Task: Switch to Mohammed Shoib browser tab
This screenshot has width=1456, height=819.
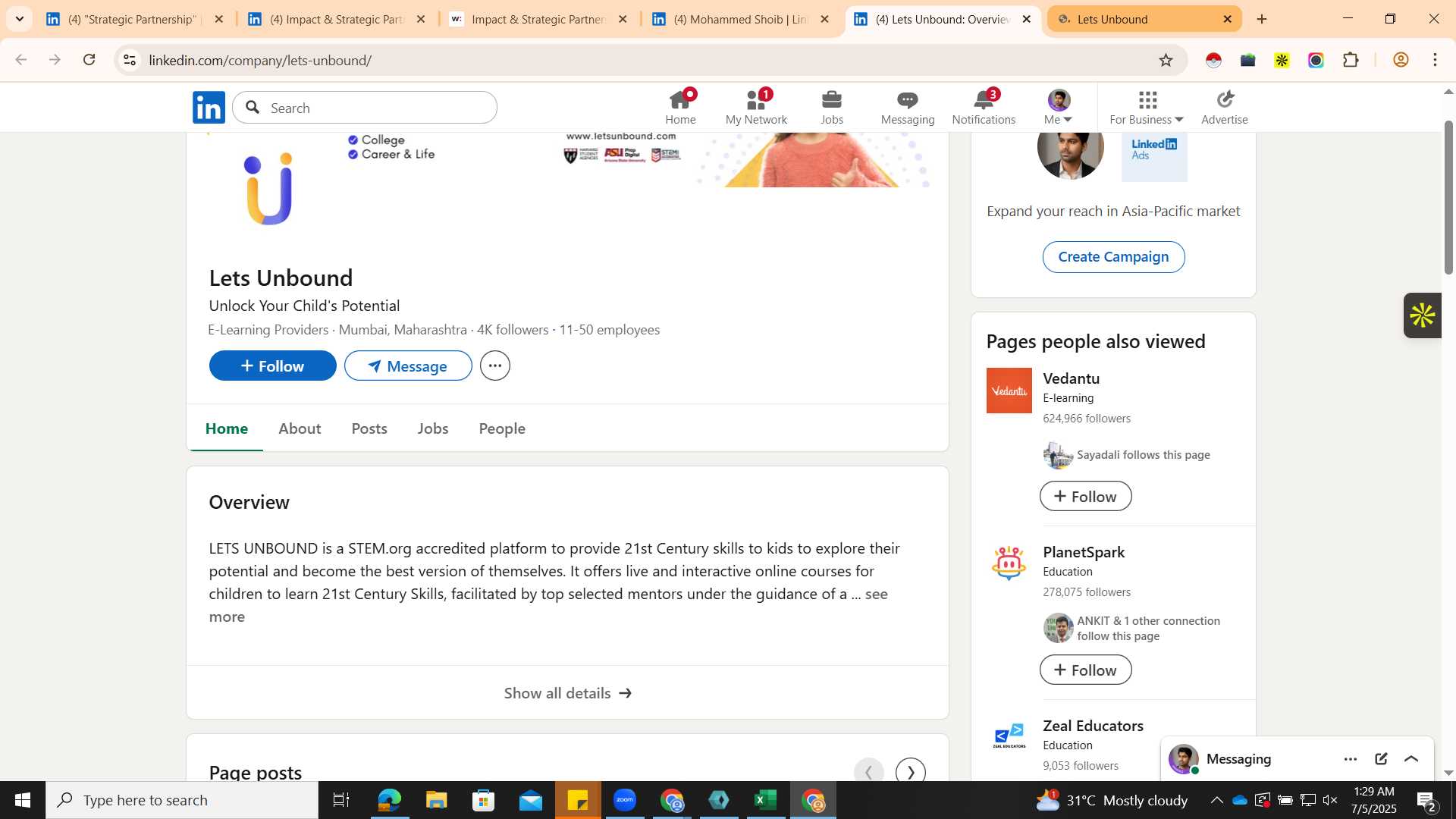Action: pyautogui.click(x=740, y=19)
